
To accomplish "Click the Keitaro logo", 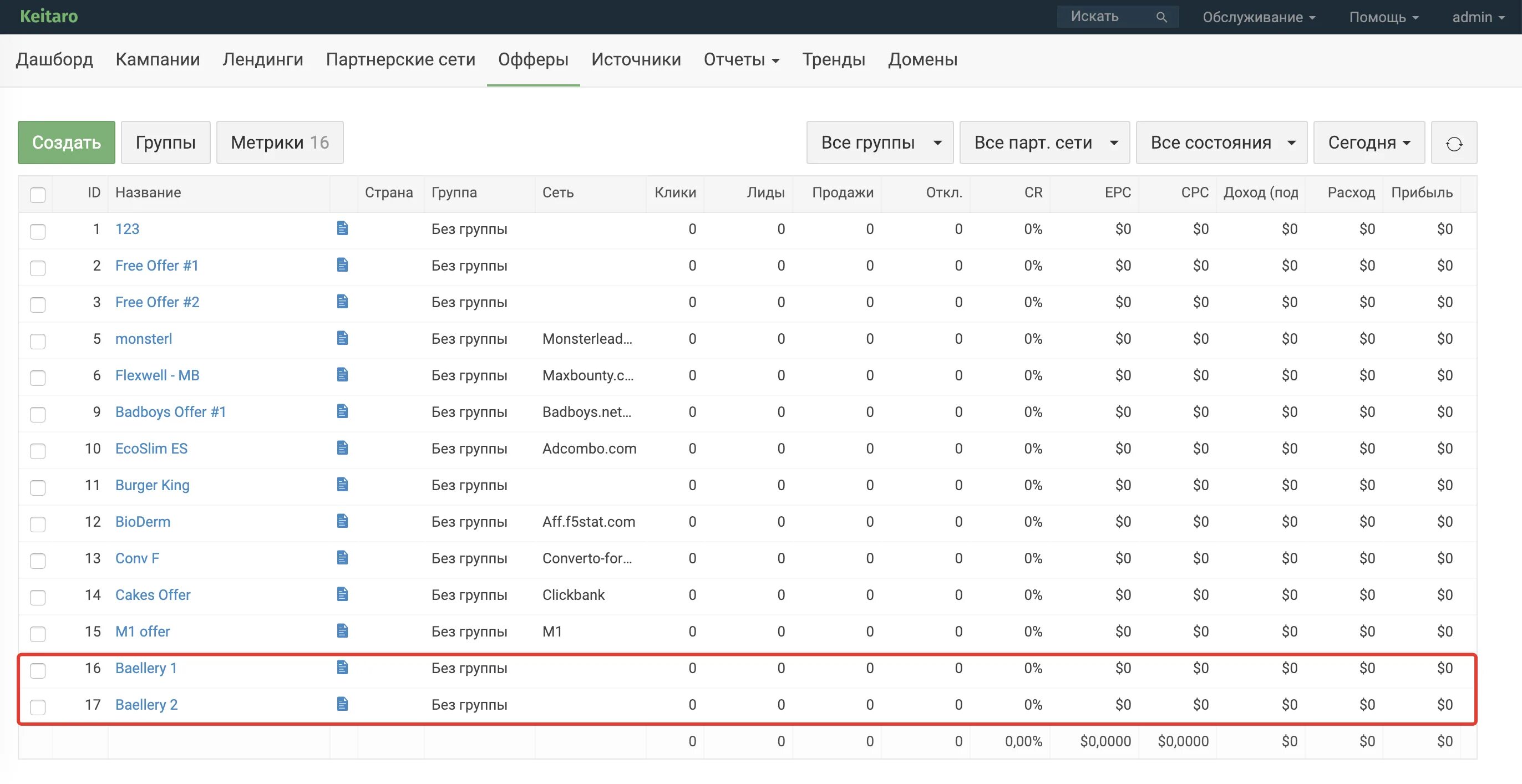I will tap(49, 17).
